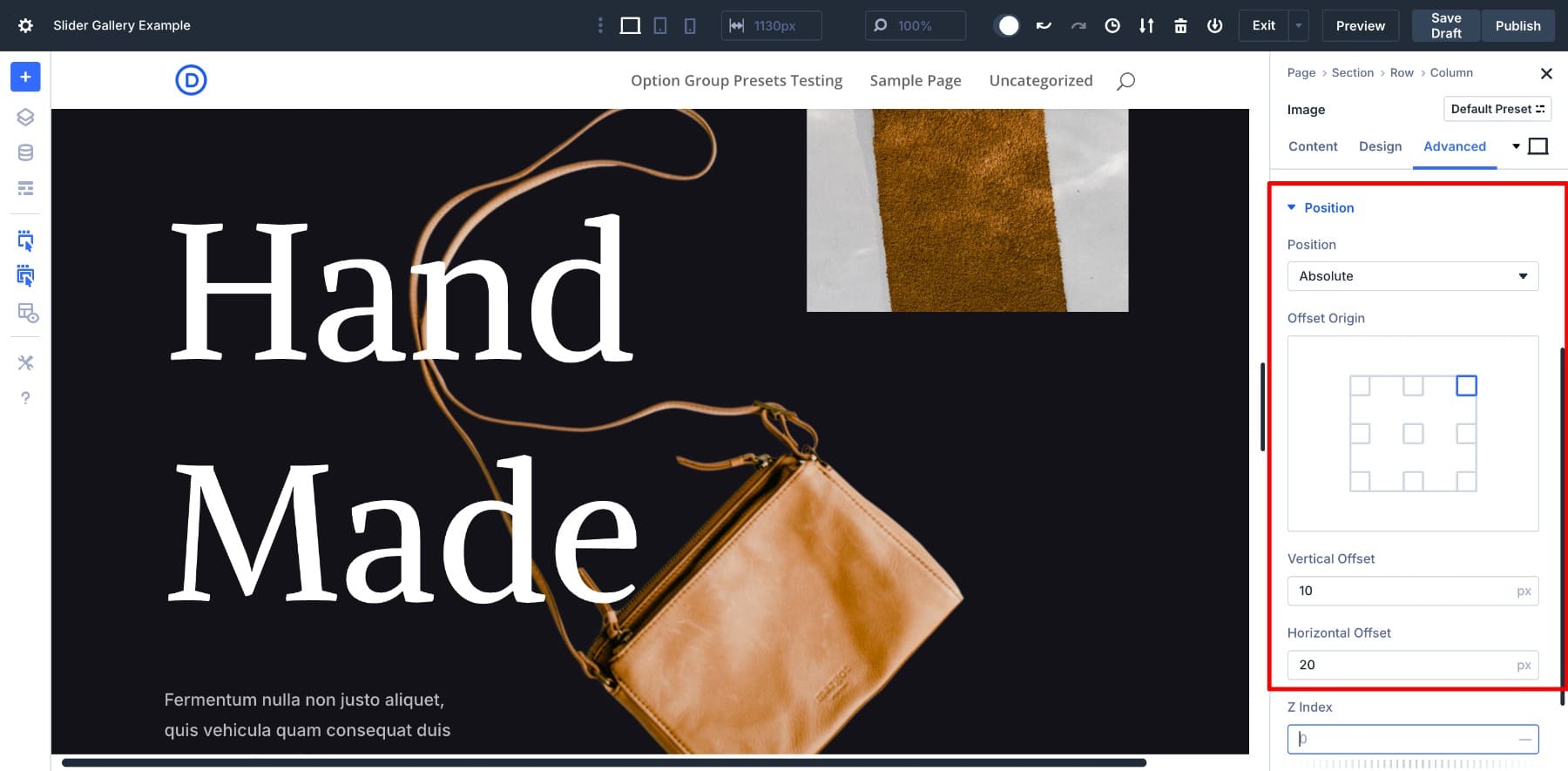The image size is (1568, 771).
Task: Go to Section in the breadcrumb
Action: pos(1353,73)
